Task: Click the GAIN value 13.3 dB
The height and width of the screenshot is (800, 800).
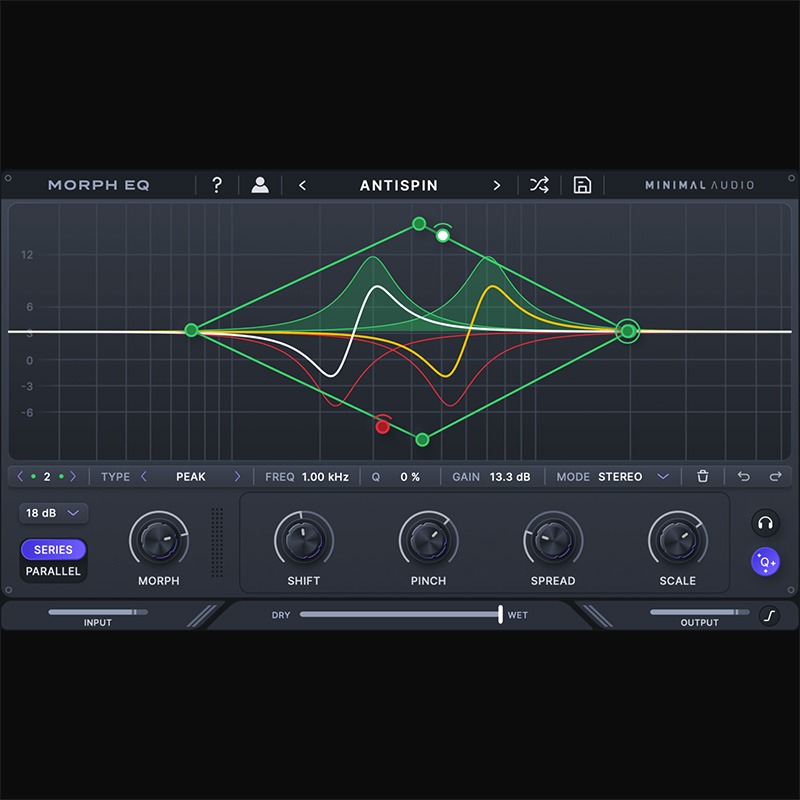Action: click(x=510, y=477)
